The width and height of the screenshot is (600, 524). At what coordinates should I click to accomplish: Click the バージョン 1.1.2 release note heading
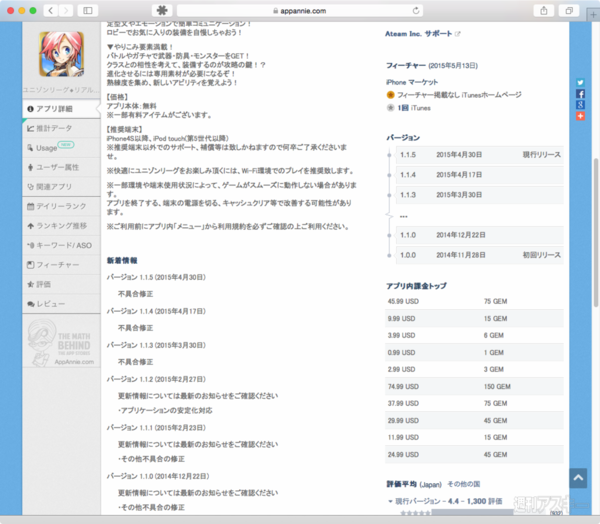pos(156,379)
